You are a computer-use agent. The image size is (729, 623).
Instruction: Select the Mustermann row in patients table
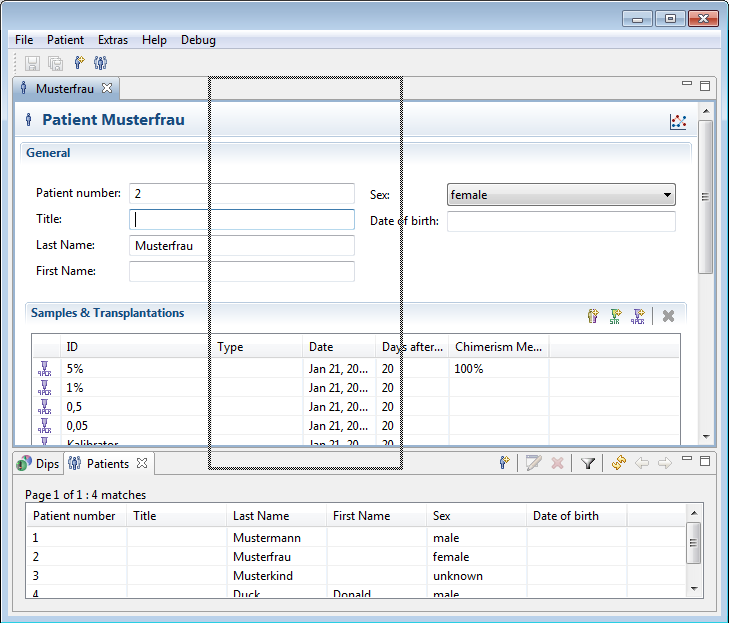(x=266, y=537)
